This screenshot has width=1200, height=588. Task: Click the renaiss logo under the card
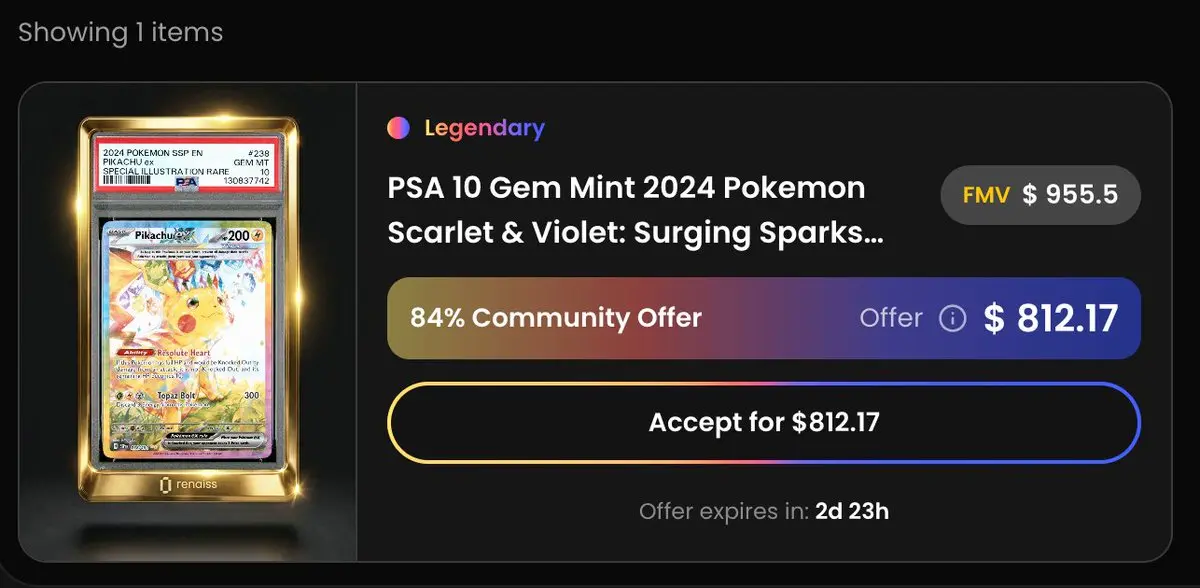[187, 484]
